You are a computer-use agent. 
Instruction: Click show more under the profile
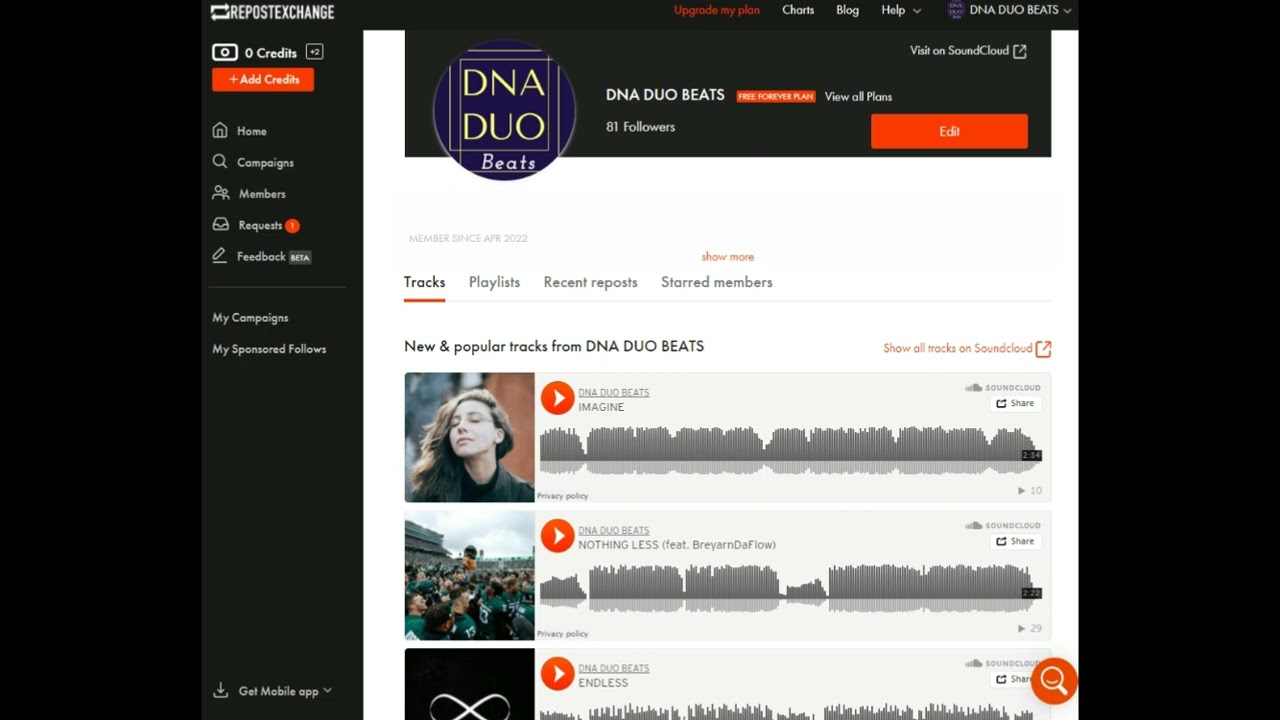[728, 257]
